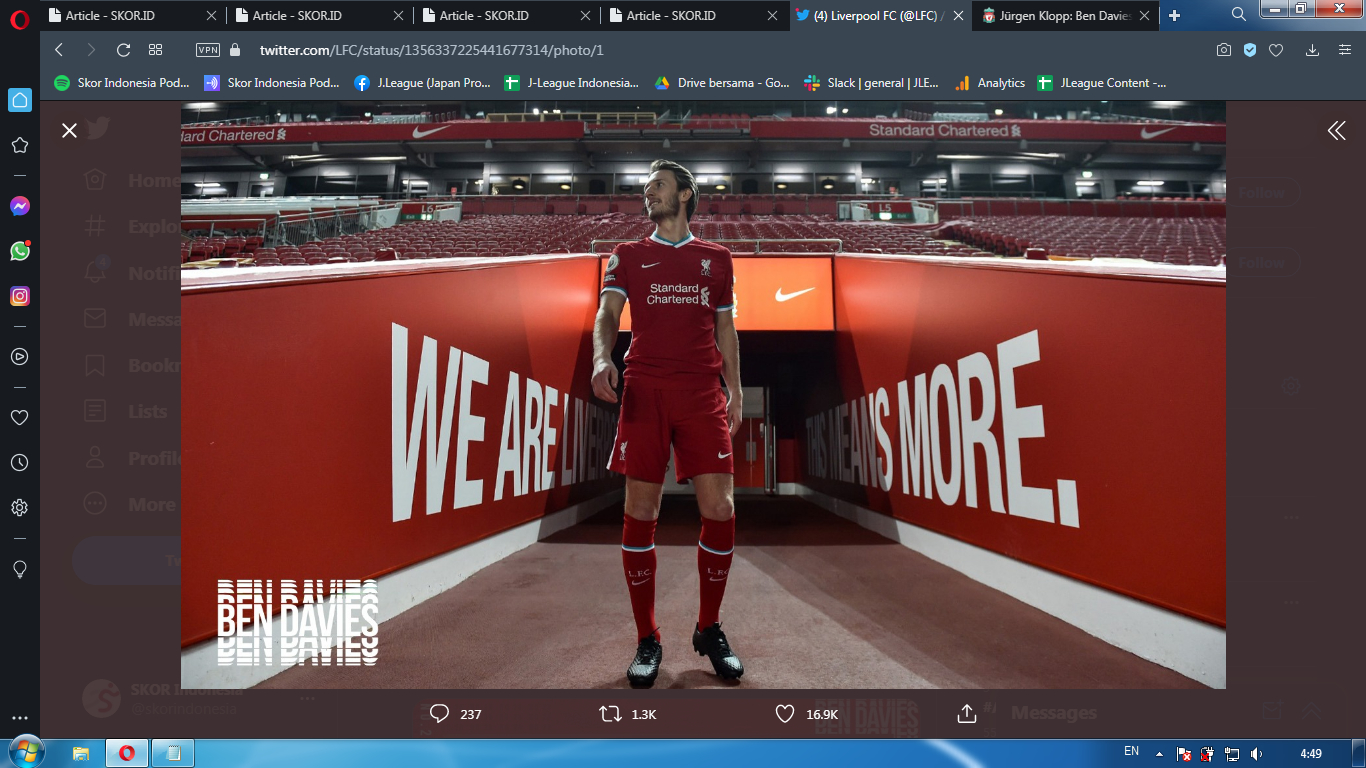This screenshot has height=768, width=1366.
Task: Open the heart icon in Opera sidebar
Action: point(19,417)
